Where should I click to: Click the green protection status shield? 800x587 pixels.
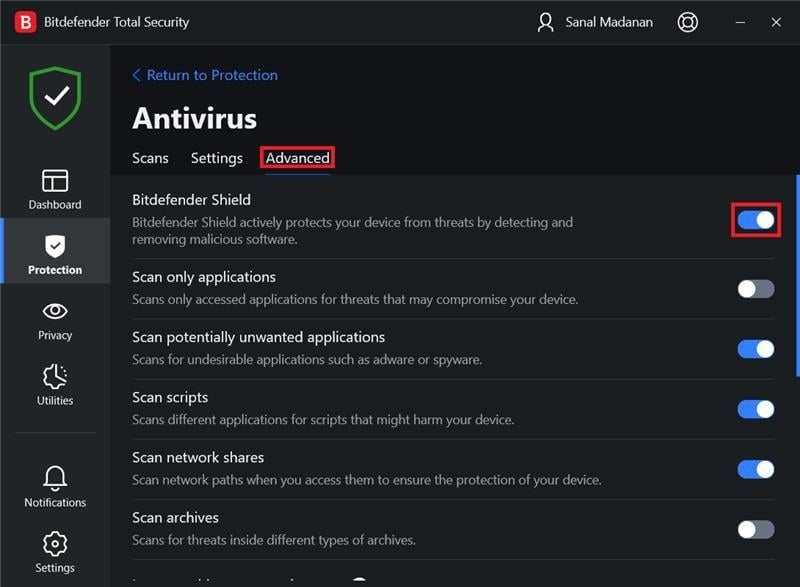(55, 97)
